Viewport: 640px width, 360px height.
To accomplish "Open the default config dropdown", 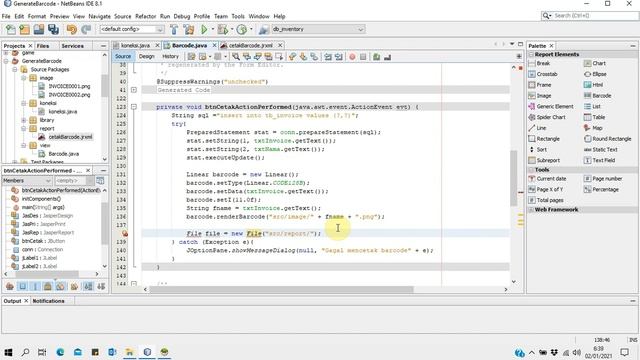I will coord(132,29).
